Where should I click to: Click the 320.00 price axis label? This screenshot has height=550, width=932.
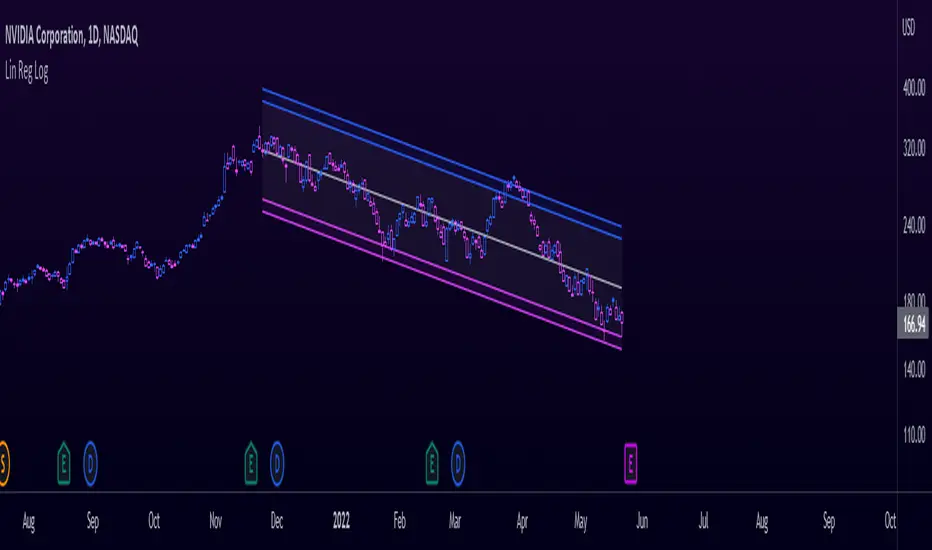[914, 147]
